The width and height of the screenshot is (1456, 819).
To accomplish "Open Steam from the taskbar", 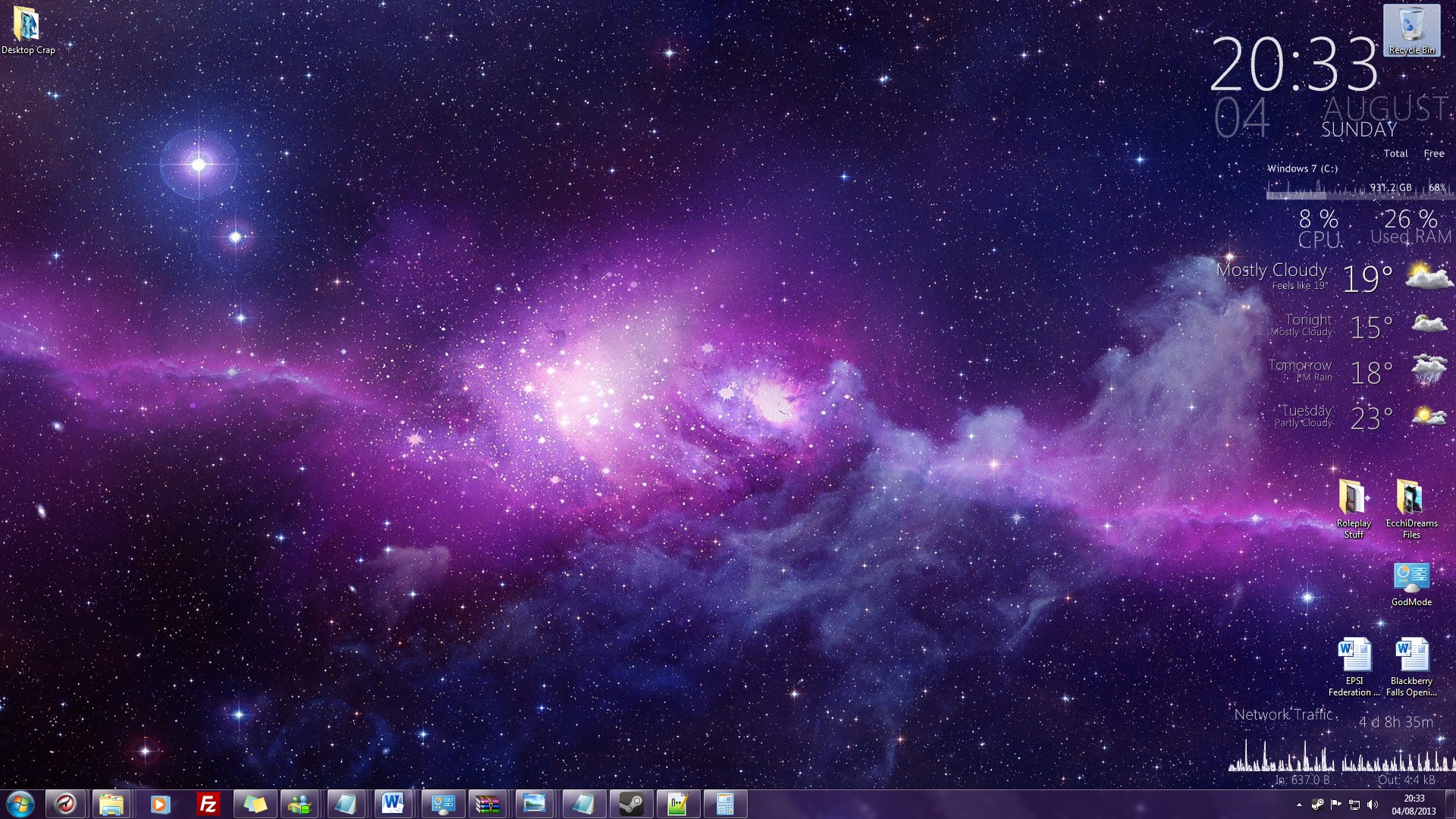I will [x=631, y=804].
